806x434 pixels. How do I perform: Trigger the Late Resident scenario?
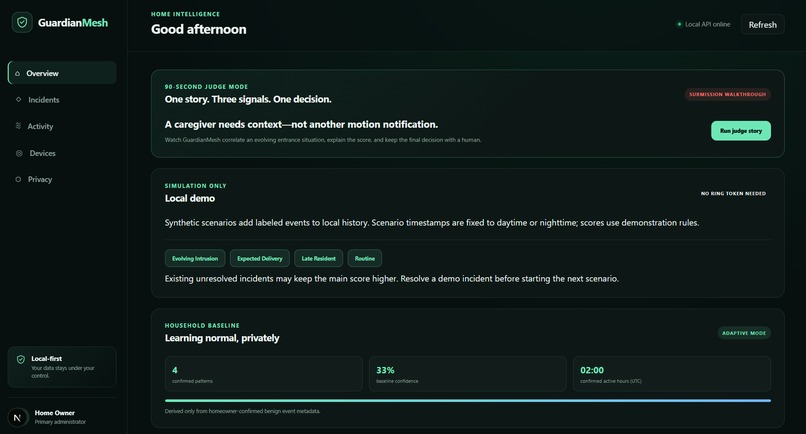pos(318,258)
